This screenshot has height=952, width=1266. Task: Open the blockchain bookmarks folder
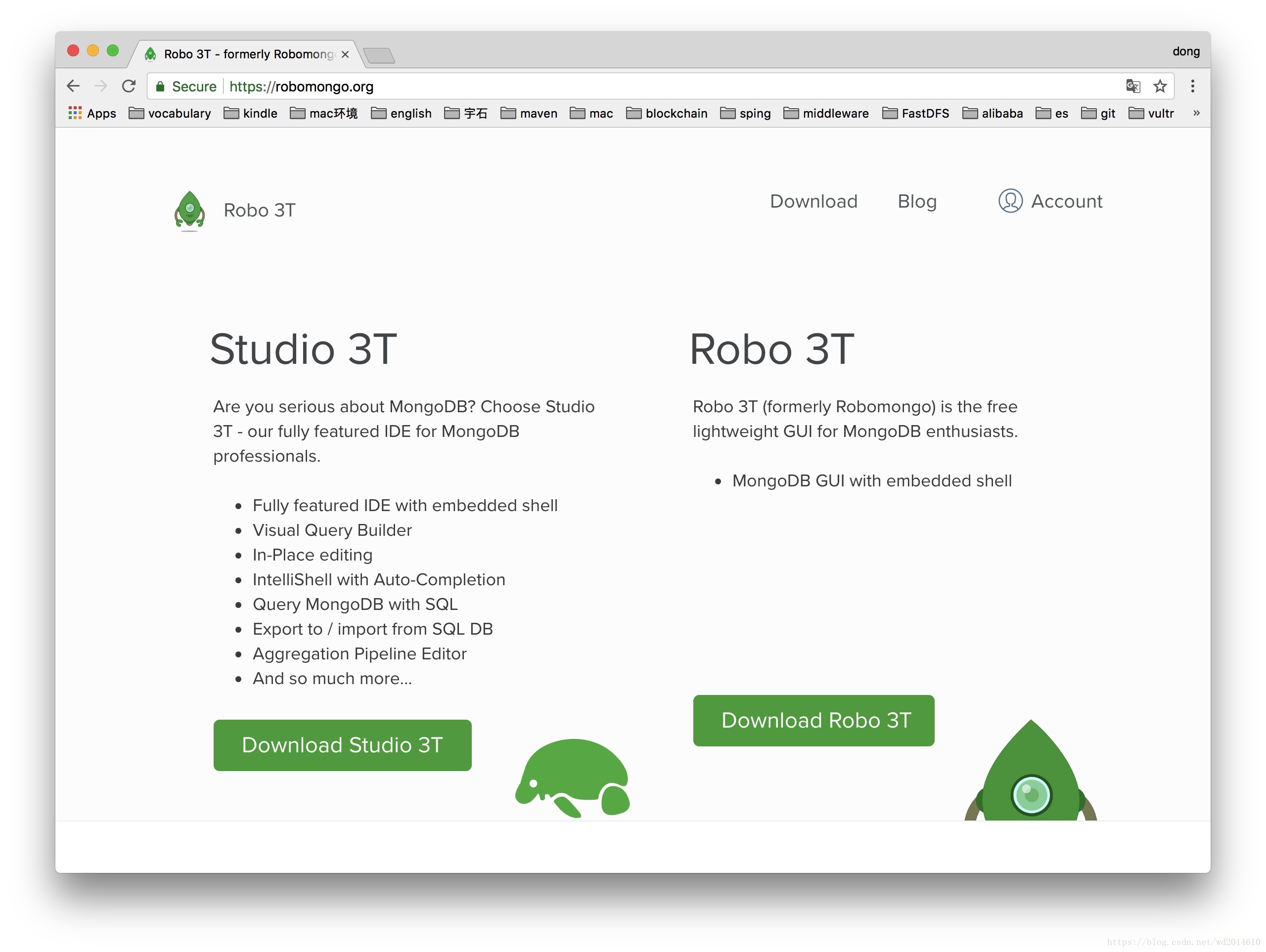tap(667, 113)
